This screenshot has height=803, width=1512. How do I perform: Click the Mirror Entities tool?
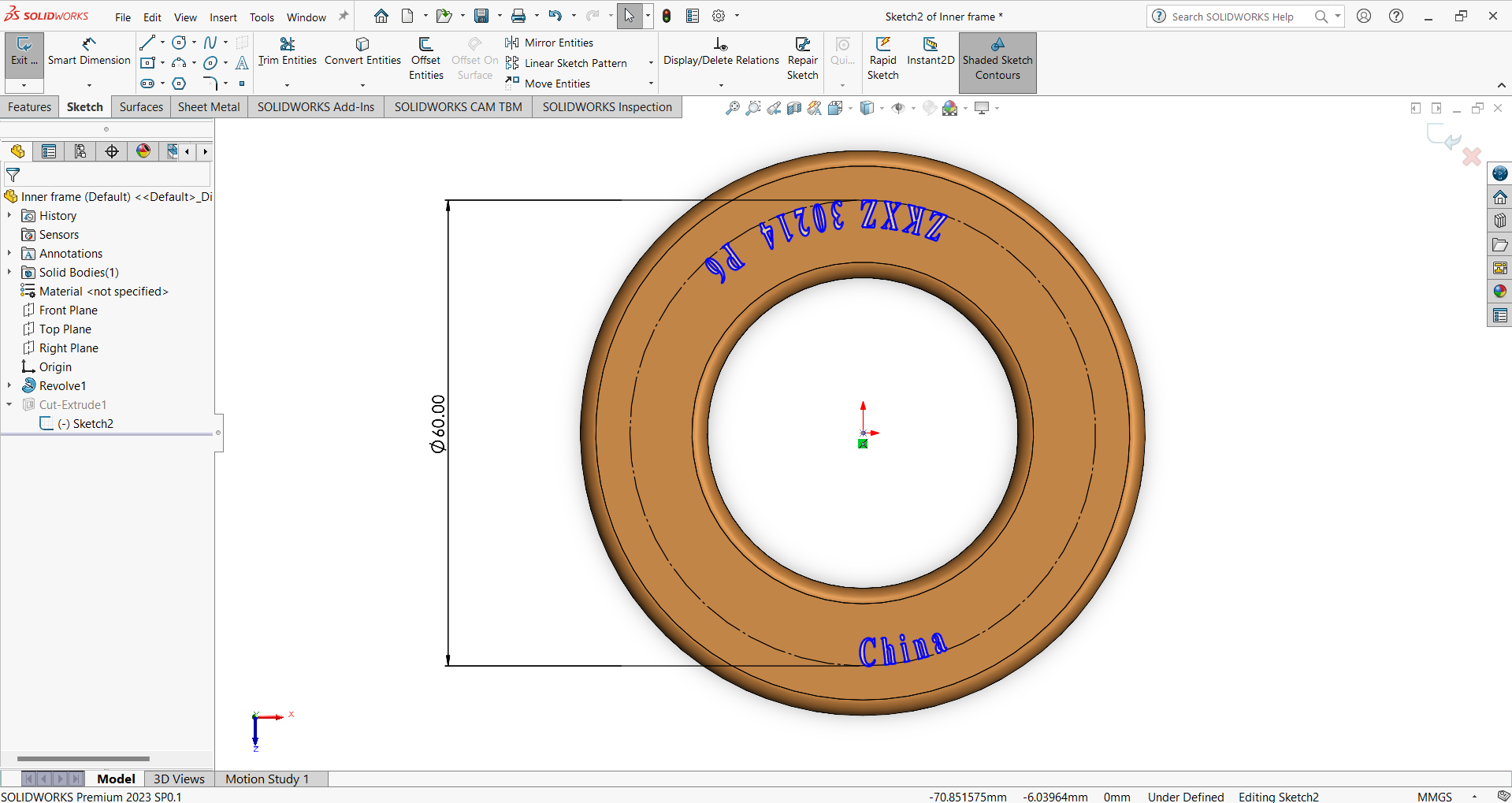[550, 43]
